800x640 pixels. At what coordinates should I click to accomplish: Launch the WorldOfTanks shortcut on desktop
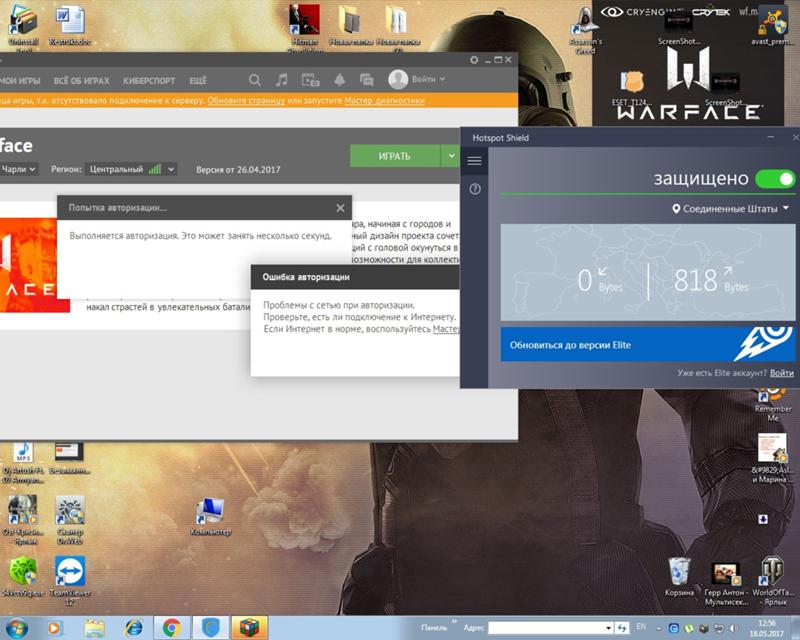[773, 580]
